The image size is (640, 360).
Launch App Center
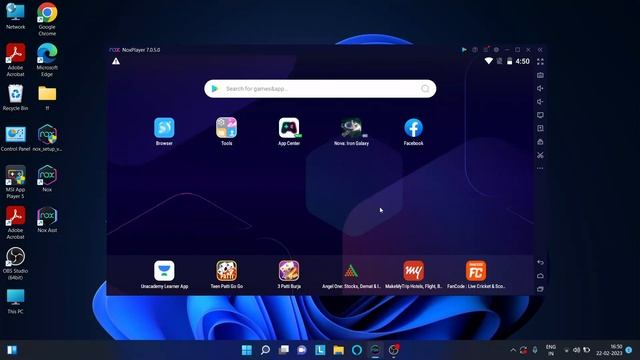click(x=289, y=128)
